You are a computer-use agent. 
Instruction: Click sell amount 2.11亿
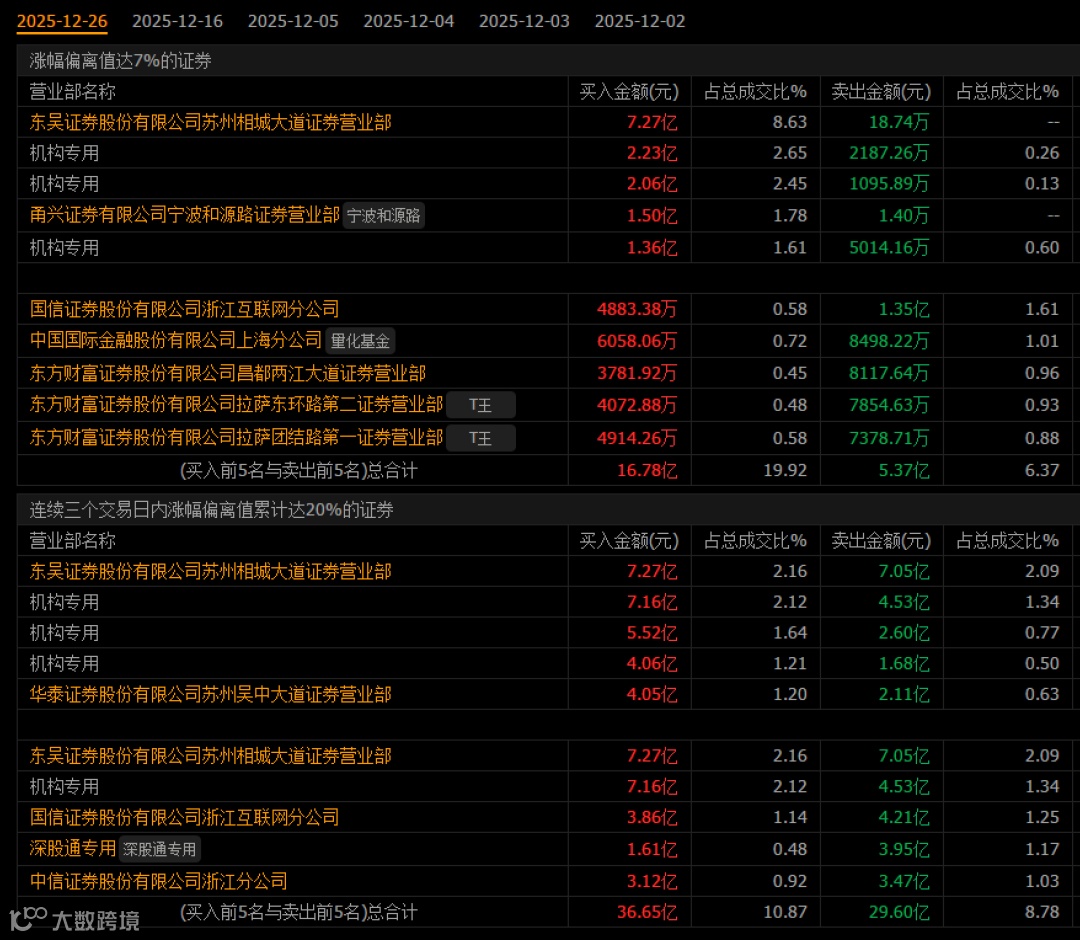coord(904,694)
